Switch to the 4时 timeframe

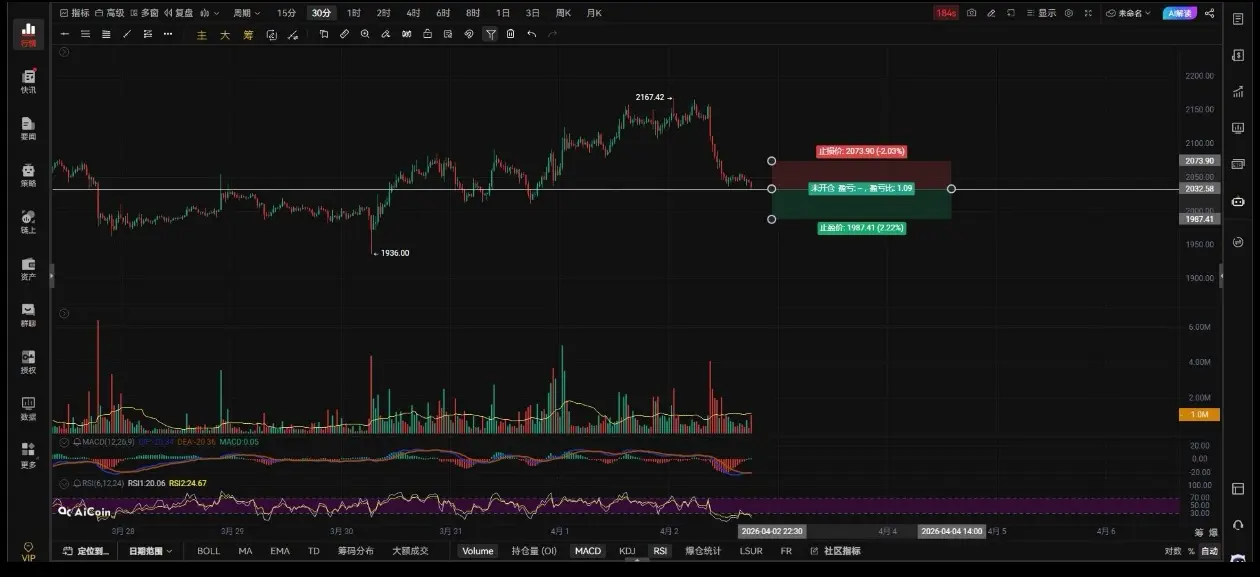413,13
